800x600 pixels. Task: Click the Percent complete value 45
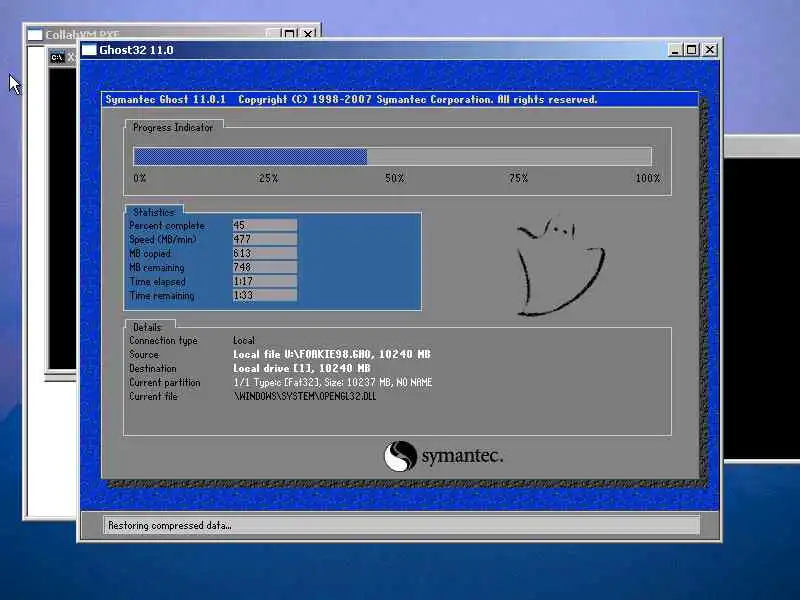pyautogui.click(x=265, y=225)
